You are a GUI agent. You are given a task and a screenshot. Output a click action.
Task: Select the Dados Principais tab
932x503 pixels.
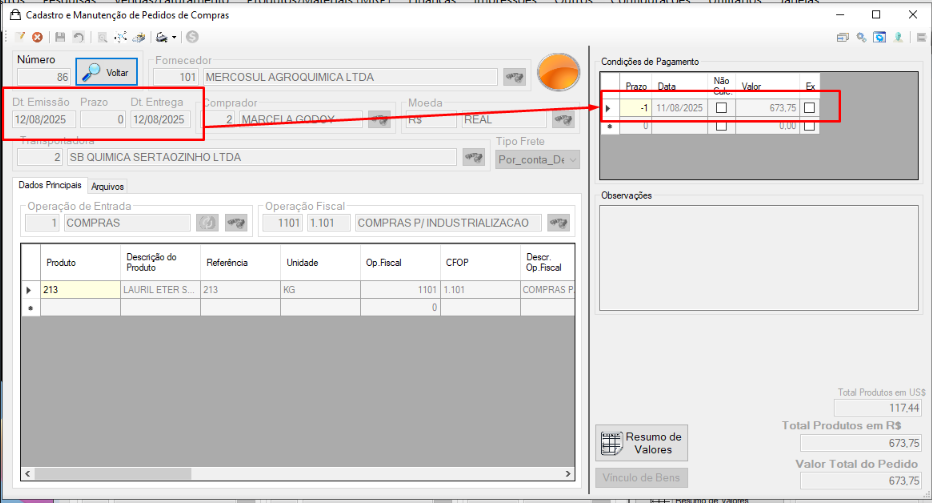click(x=50, y=185)
